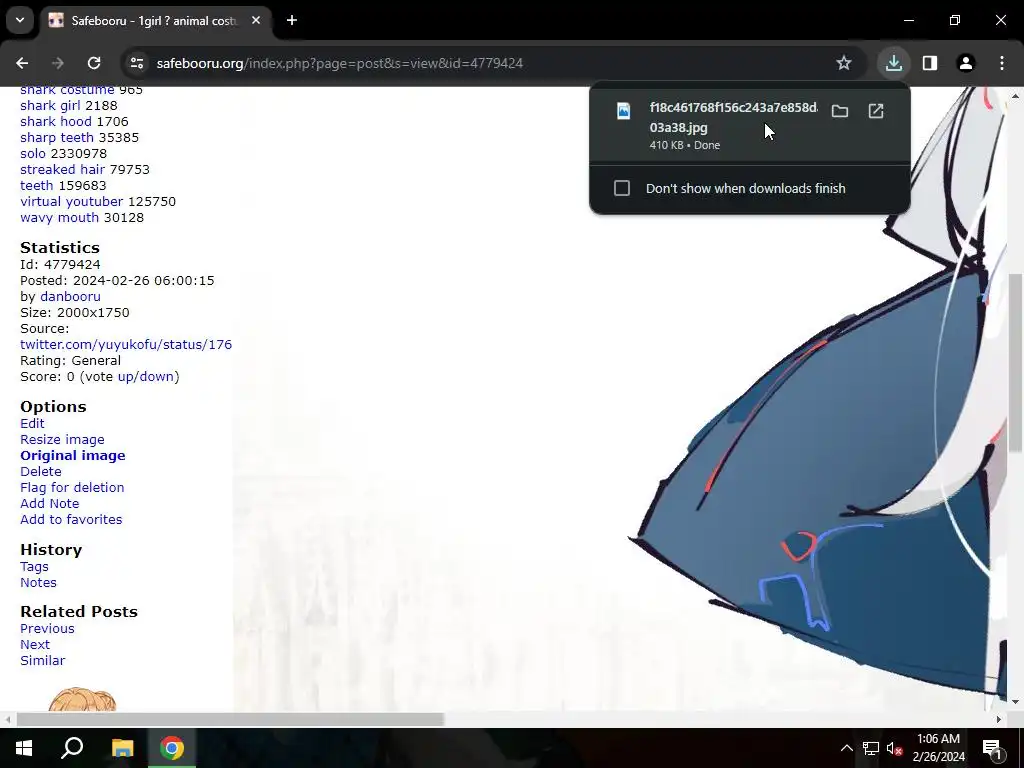Find Similar posts
Image resolution: width=1024 pixels, height=768 pixels.
click(42, 661)
